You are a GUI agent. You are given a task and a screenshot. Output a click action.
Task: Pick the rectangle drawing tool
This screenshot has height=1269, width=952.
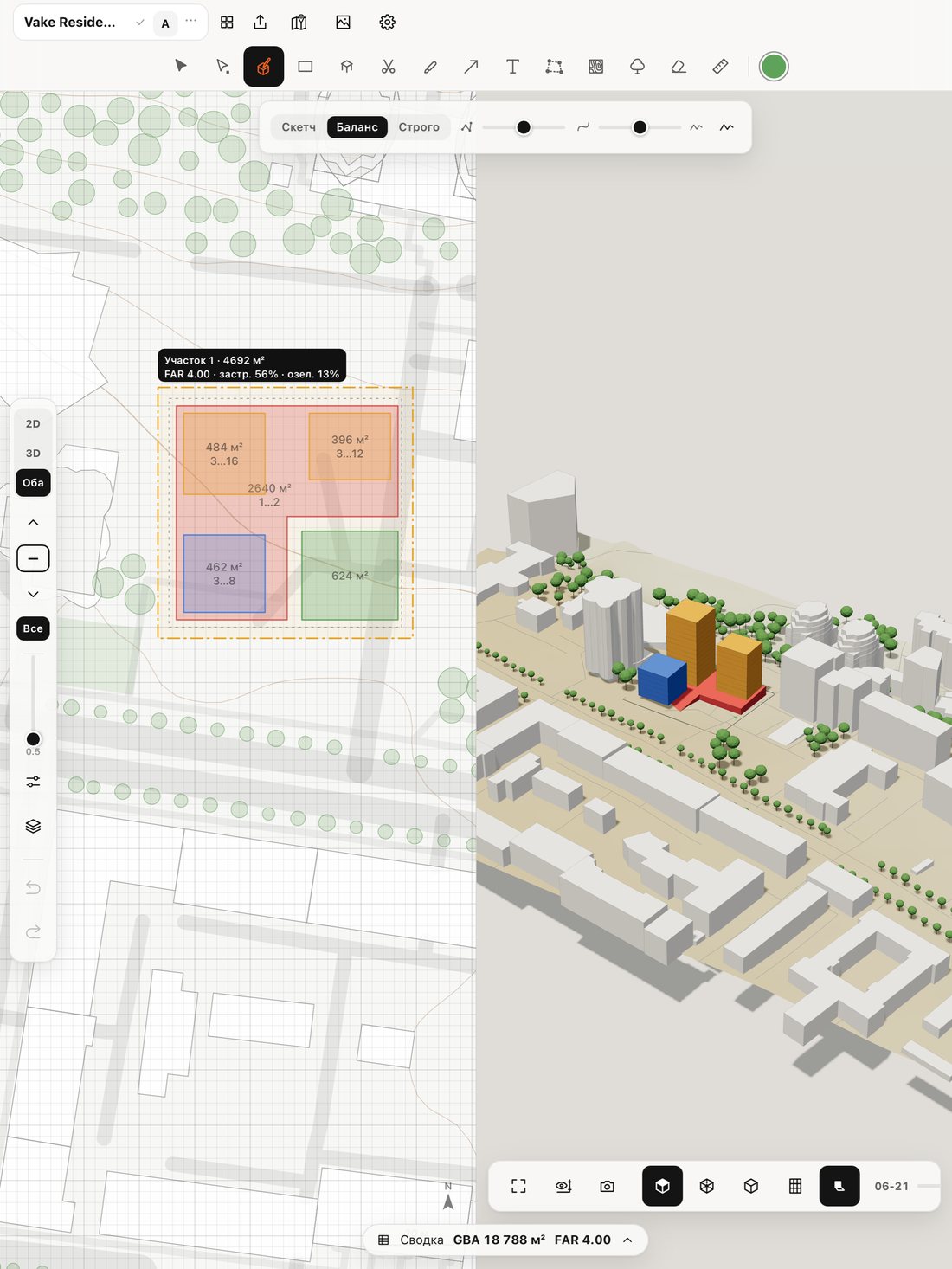tap(306, 67)
